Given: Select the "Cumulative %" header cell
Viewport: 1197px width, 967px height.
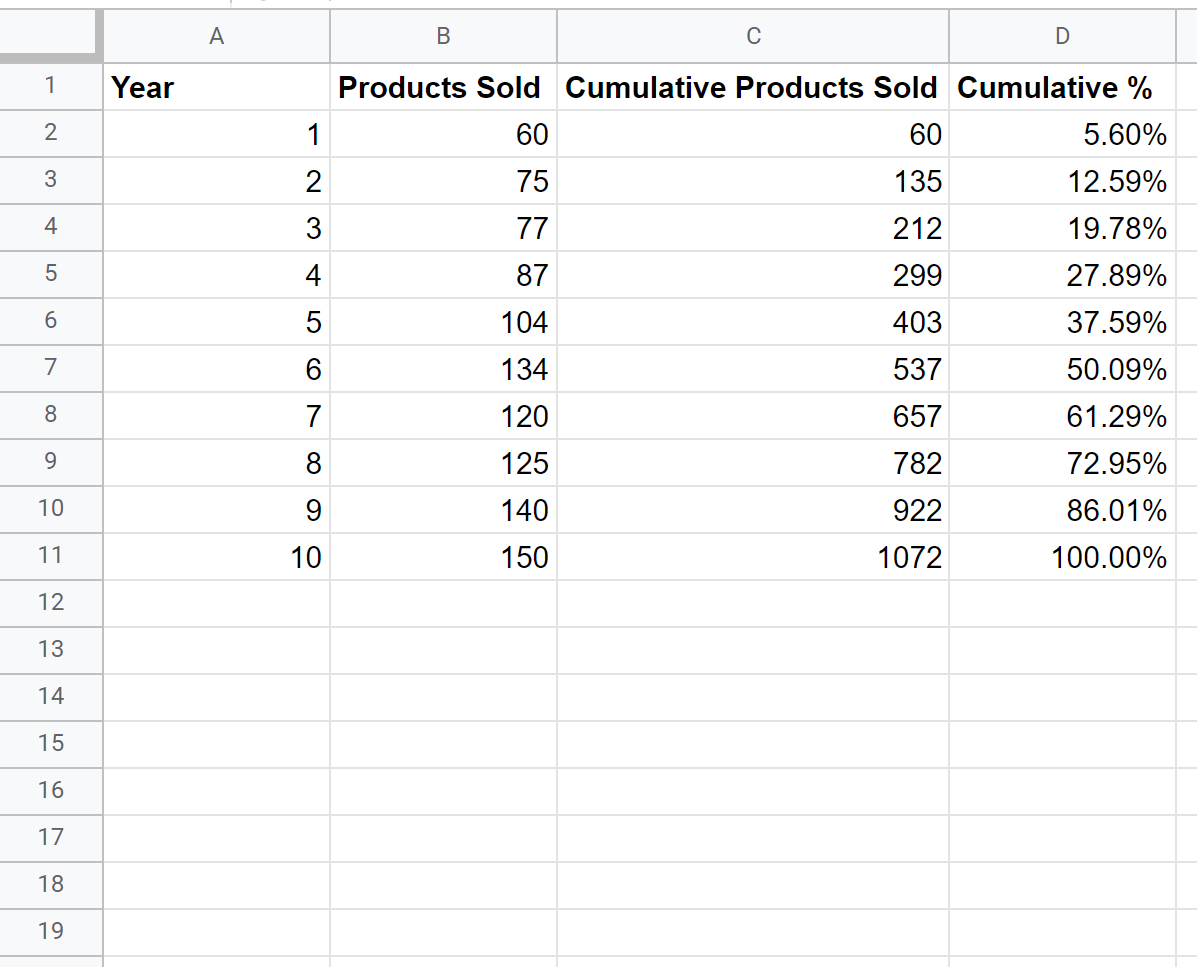Looking at the screenshot, I should 1062,88.
